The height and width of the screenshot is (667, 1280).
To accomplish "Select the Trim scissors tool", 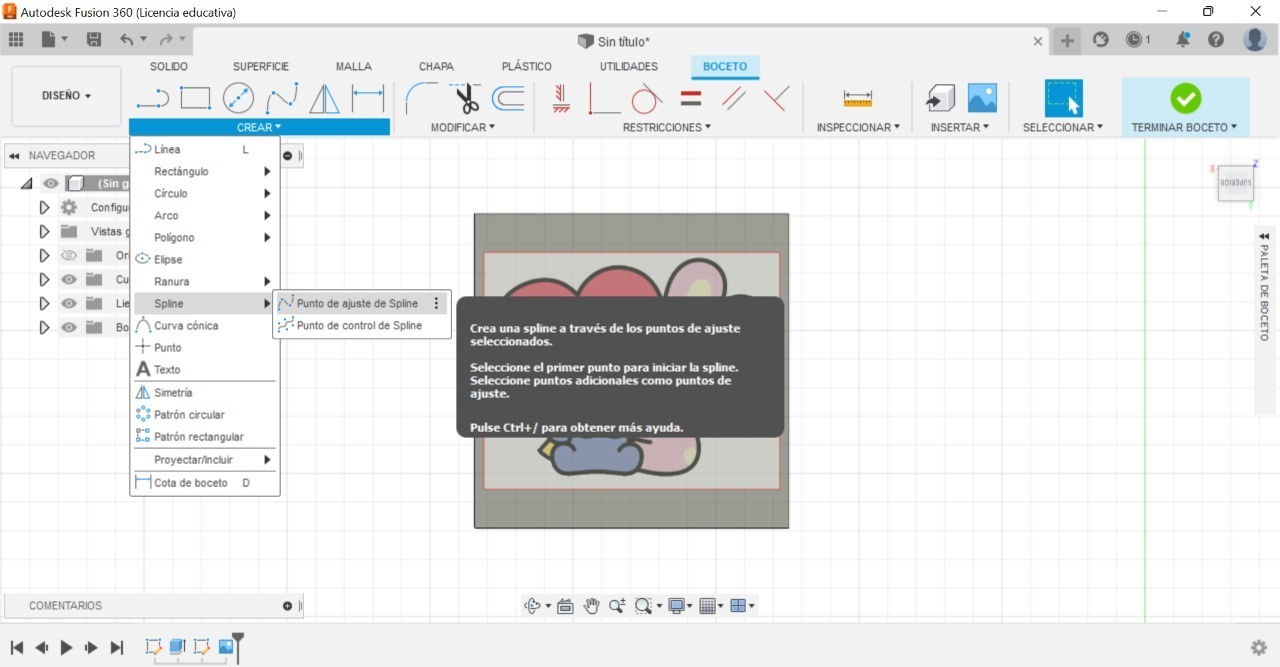I will [x=465, y=98].
